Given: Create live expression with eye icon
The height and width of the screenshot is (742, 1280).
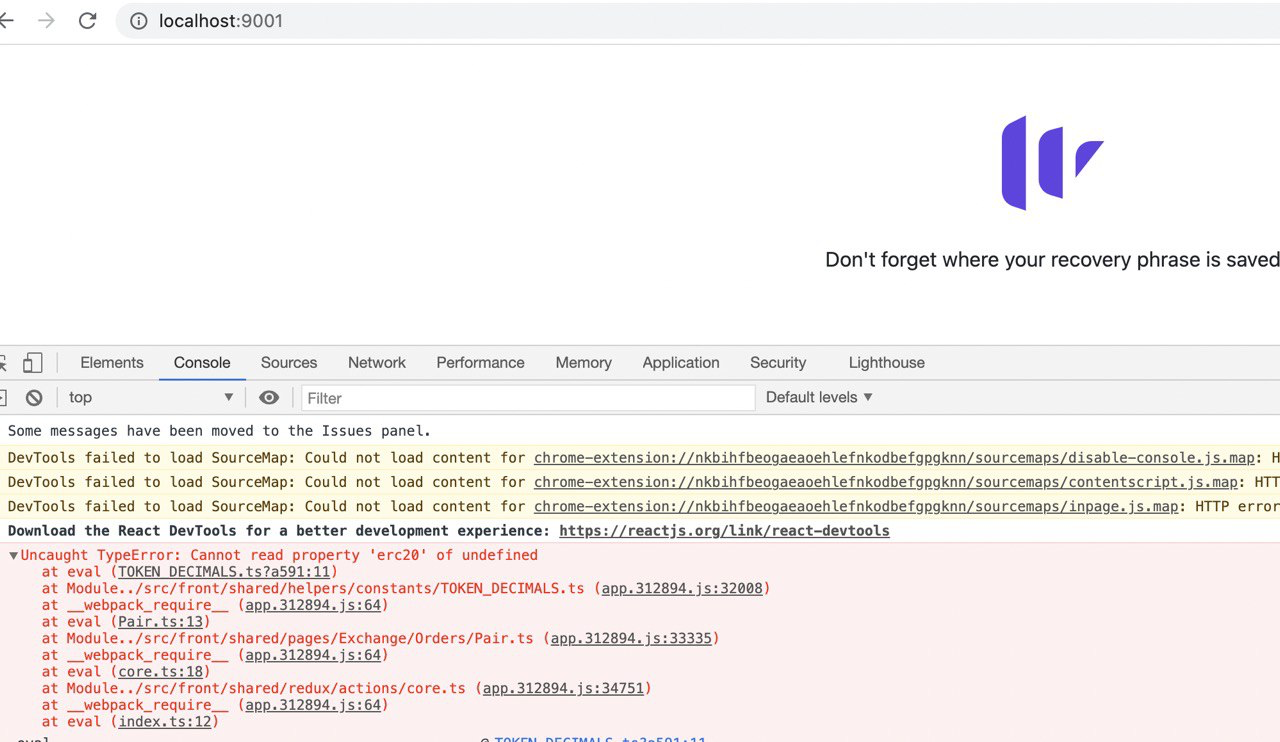Looking at the screenshot, I should [x=269, y=398].
